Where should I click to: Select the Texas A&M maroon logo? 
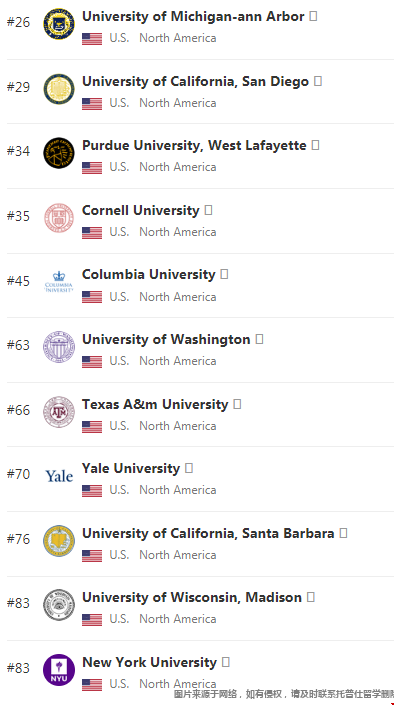pyautogui.click(x=59, y=412)
